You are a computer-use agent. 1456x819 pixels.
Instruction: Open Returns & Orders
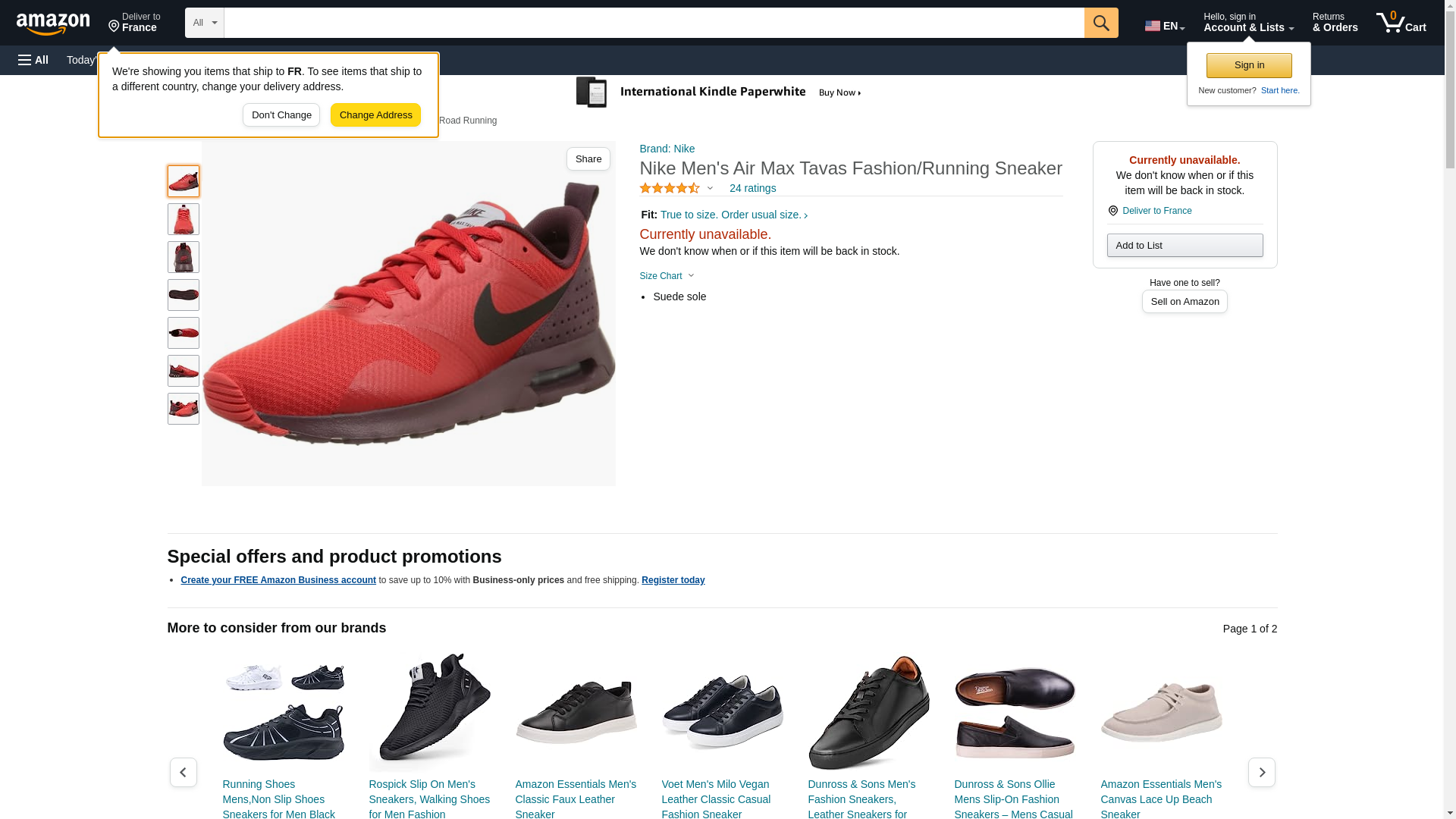[1335, 23]
